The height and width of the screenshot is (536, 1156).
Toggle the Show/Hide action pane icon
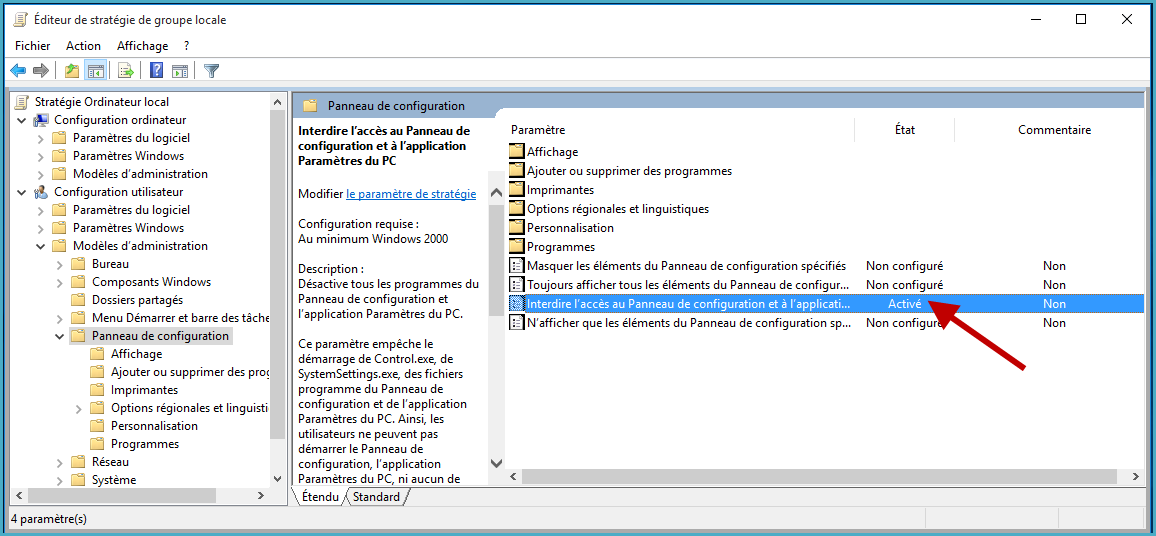[x=180, y=71]
